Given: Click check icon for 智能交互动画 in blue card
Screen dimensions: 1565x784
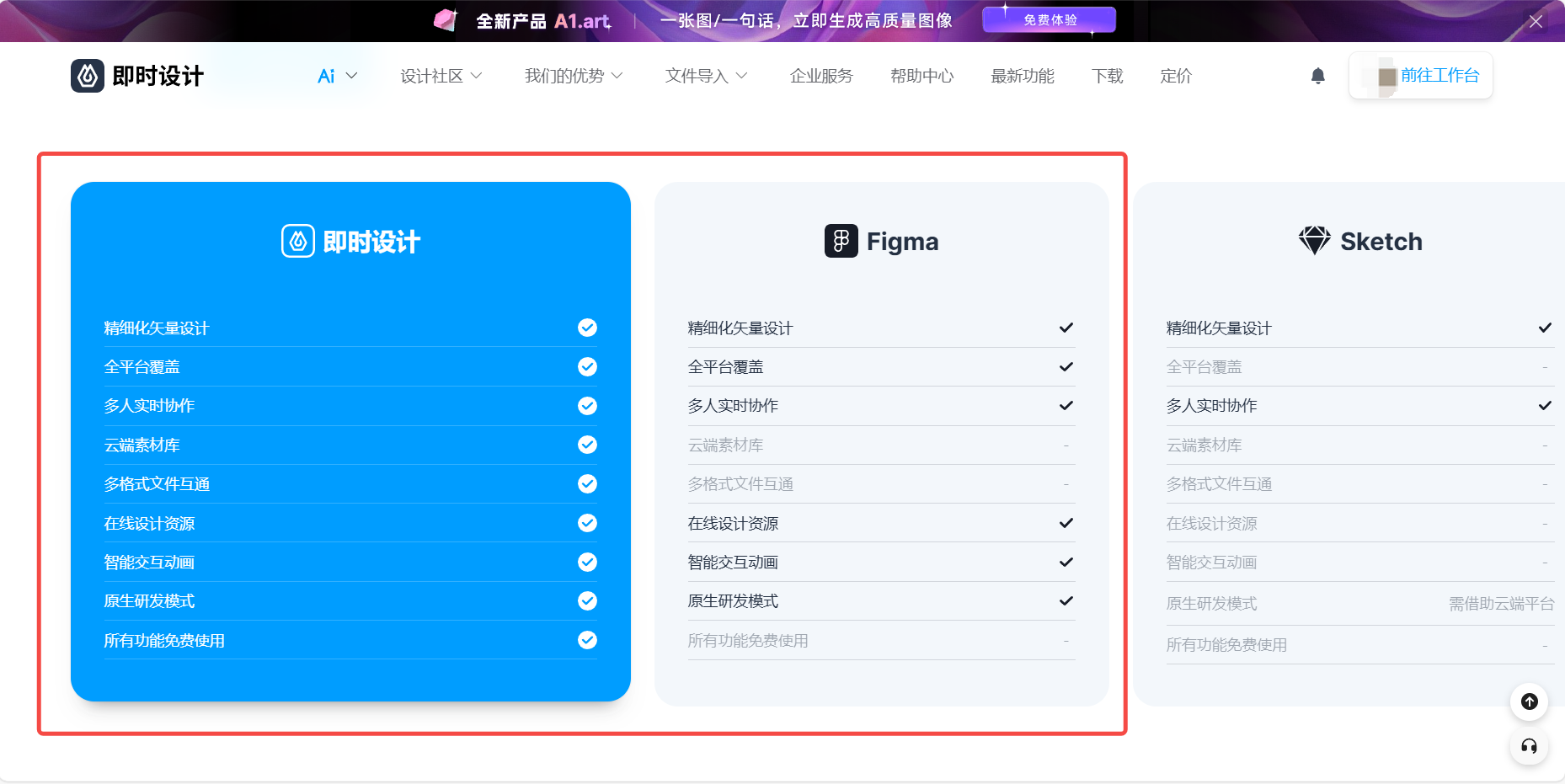Looking at the screenshot, I should click(587, 562).
